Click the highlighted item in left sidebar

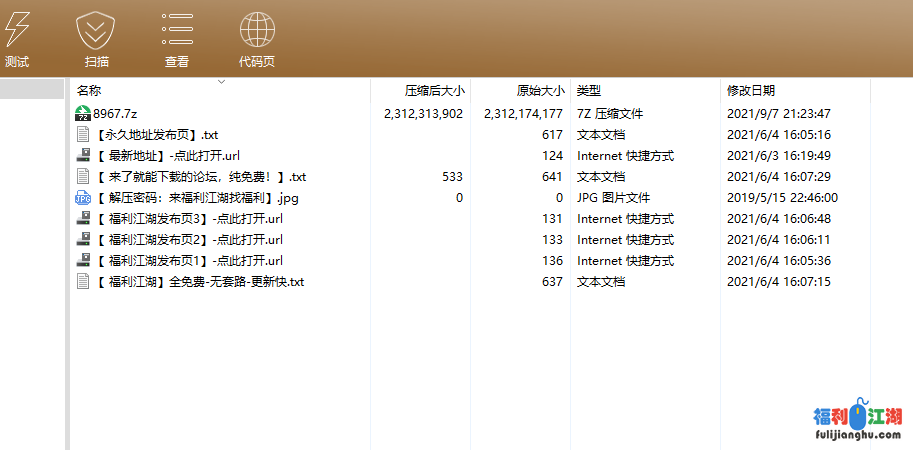(32, 90)
